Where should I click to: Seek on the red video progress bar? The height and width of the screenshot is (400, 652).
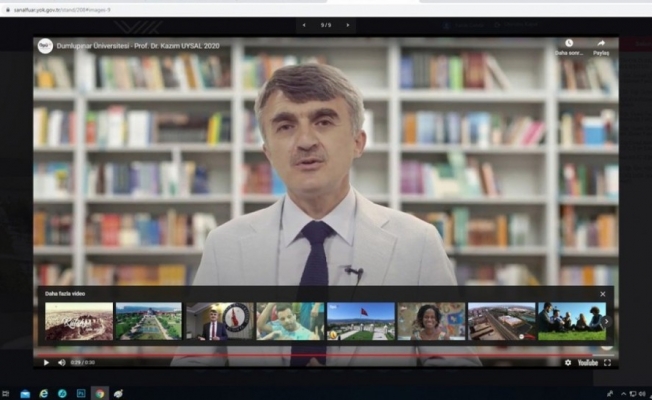coord(300,353)
